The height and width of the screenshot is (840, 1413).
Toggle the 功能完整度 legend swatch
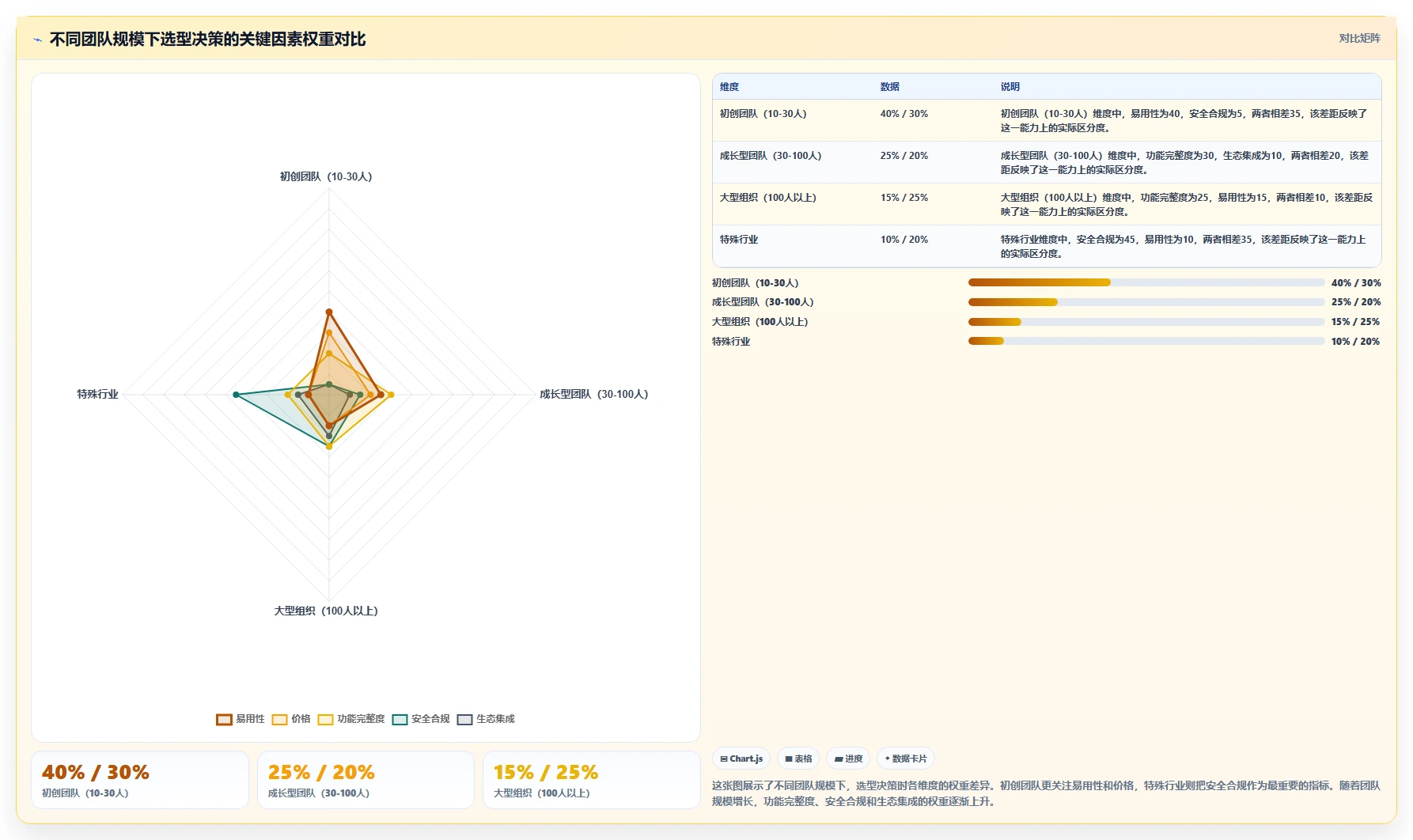click(325, 720)
